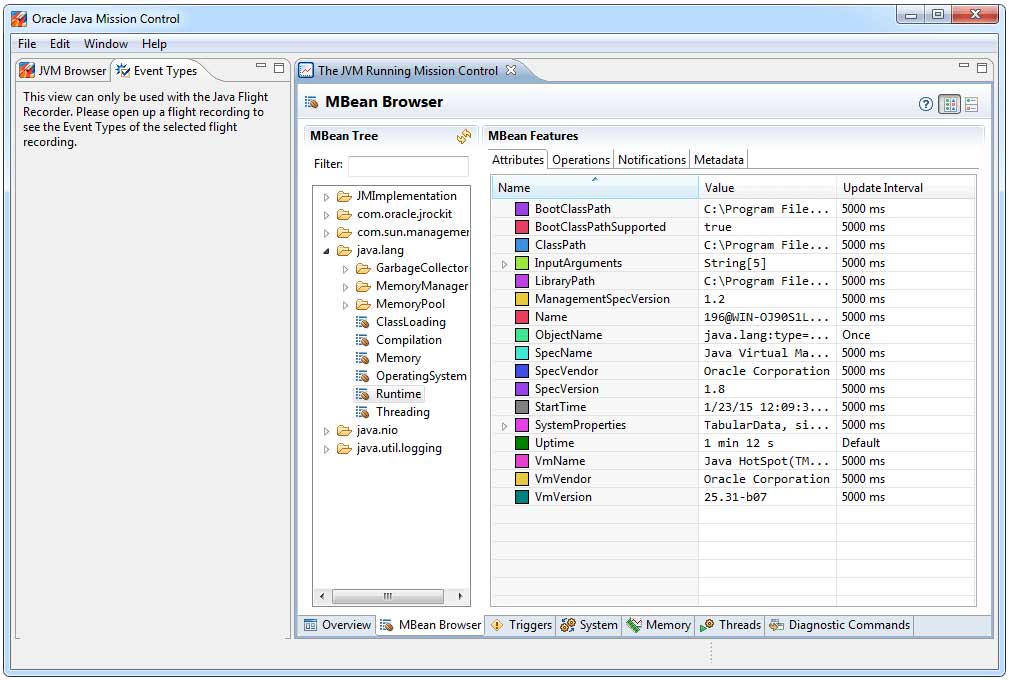Open the Triggers bottom tab
This screenshot has width=1009, height=680.
coord(522,625)
